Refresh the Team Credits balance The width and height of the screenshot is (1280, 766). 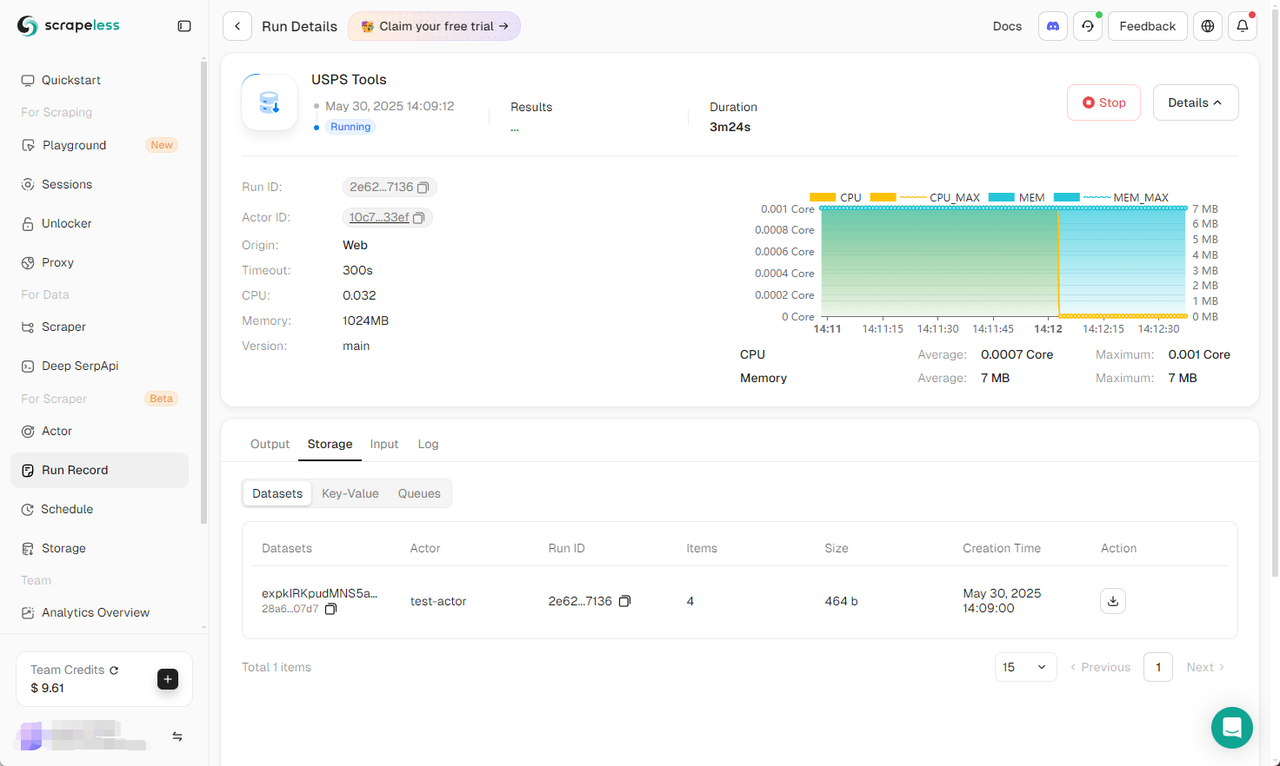(x=114, y=670)
